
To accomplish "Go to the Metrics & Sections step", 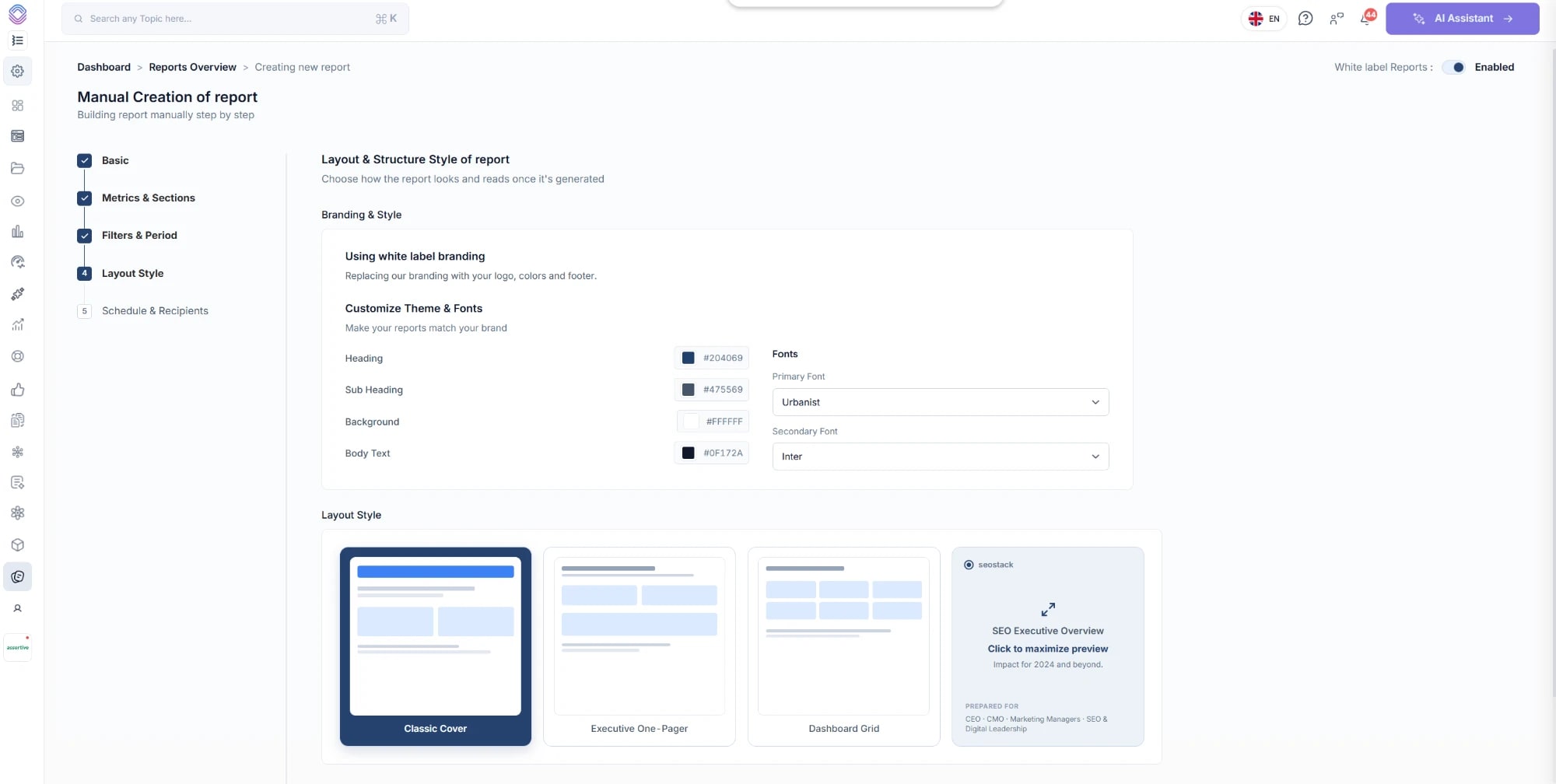I will (149, 198).
